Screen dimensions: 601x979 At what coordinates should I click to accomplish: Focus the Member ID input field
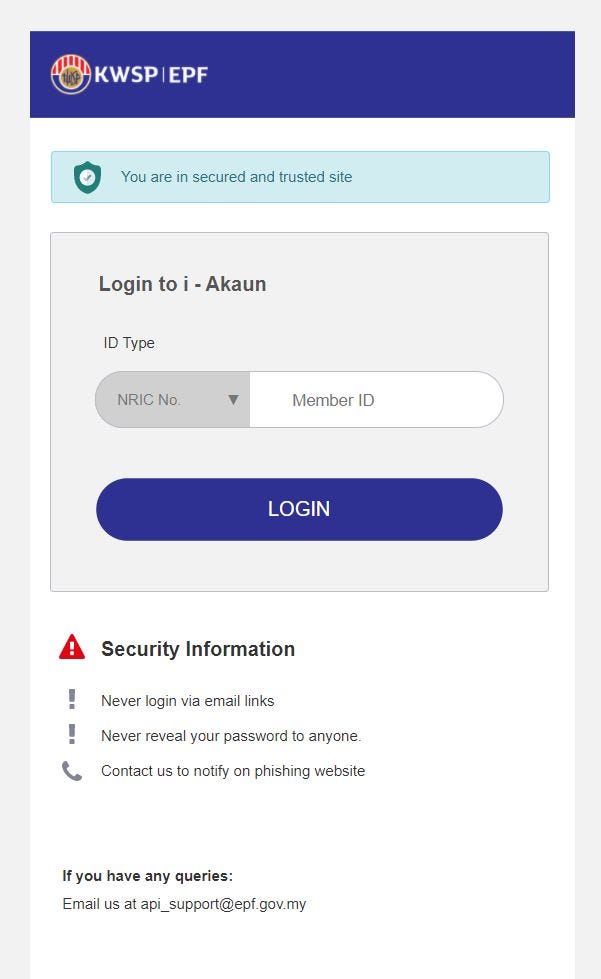(x=376, y=400)
